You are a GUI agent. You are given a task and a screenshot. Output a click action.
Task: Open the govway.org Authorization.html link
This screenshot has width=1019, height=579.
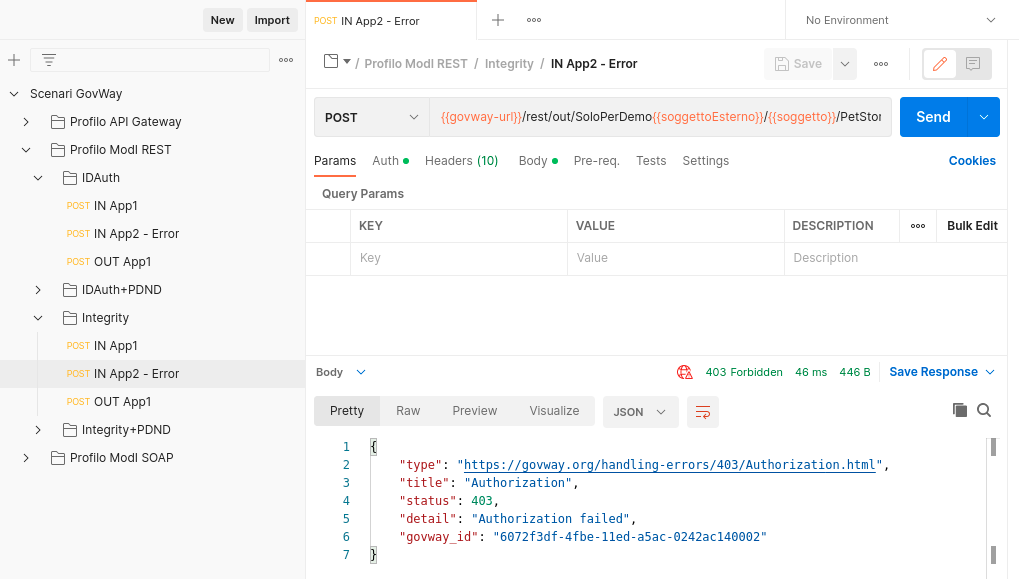669,465
